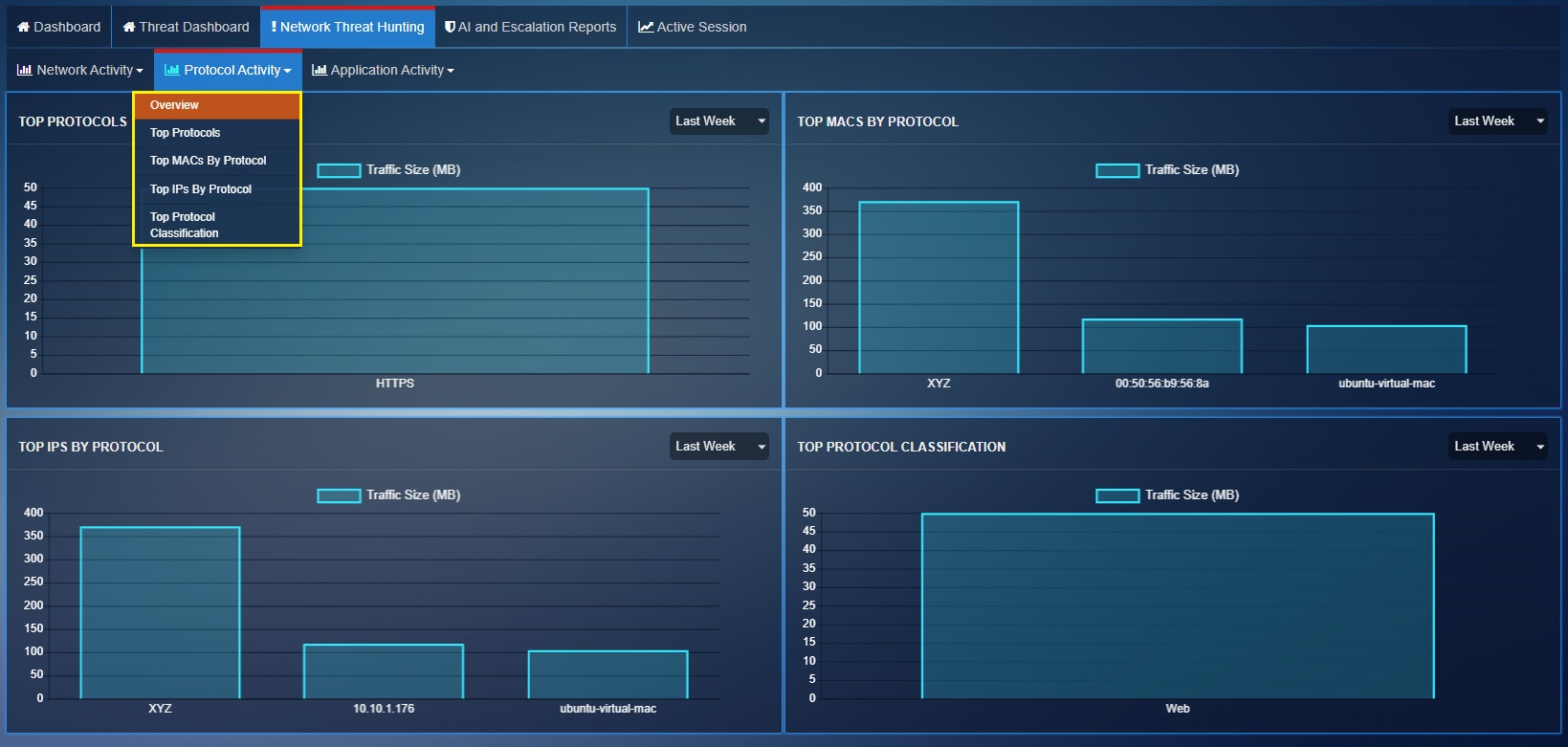Click the 00:50:56:b9:56:8a bar
Image resolution: width=1568 pixels, height=747 pixels.
(1162, 346)
